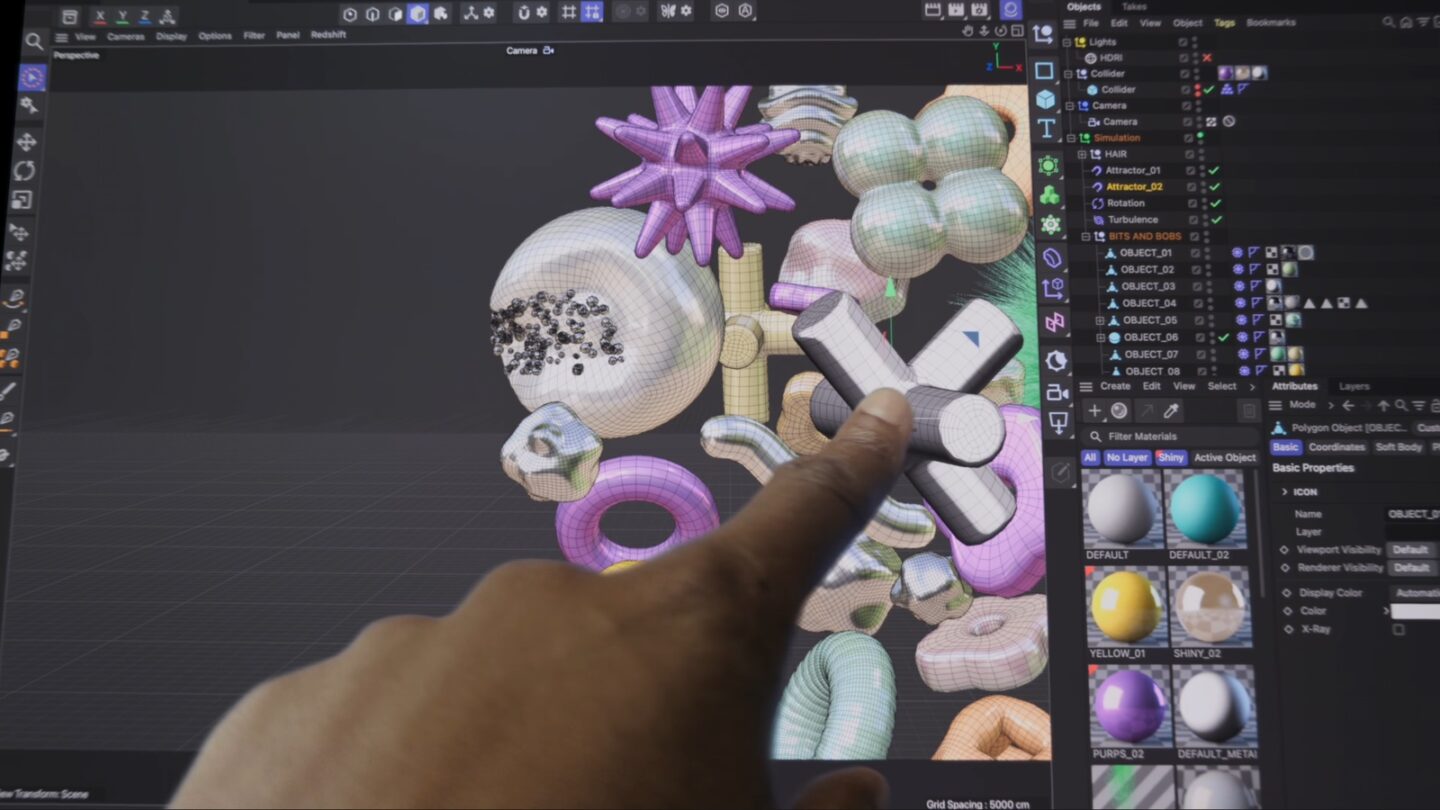Click the Text spline T icon
Screen dimensions: 1440x810
(1046, 128)
